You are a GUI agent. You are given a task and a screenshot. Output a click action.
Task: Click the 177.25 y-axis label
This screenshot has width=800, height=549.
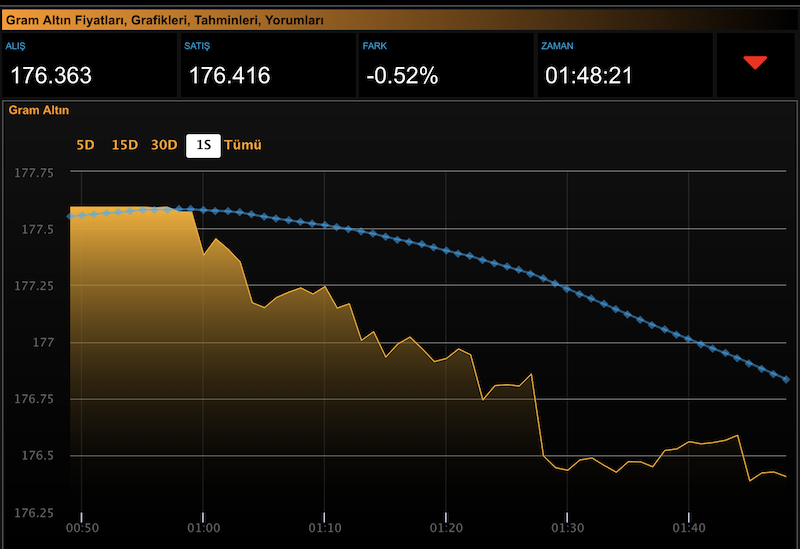tap(34, 286)
